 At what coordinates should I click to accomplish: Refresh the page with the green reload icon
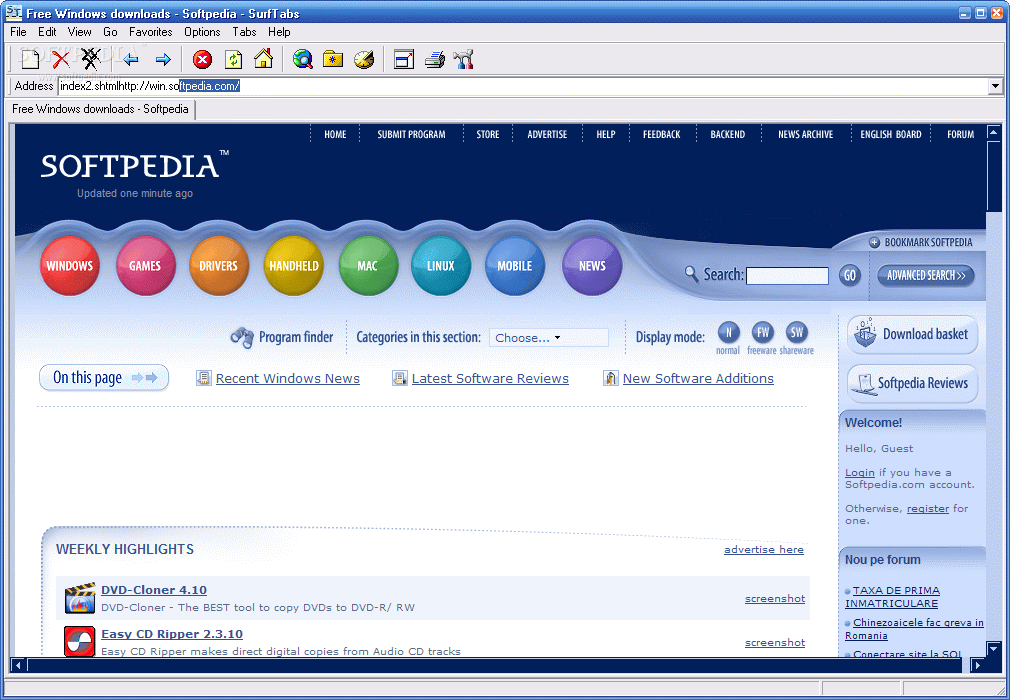[233, 60]
